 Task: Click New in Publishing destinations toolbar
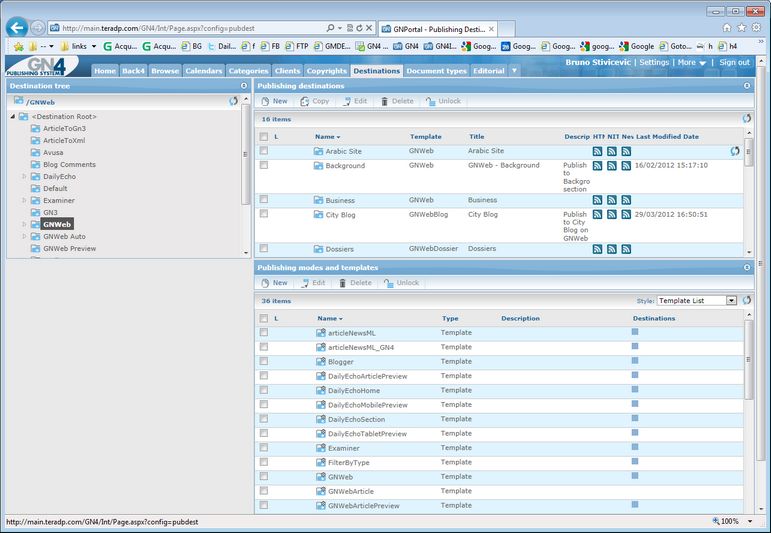pyautogui.click(x=274, y=101)
